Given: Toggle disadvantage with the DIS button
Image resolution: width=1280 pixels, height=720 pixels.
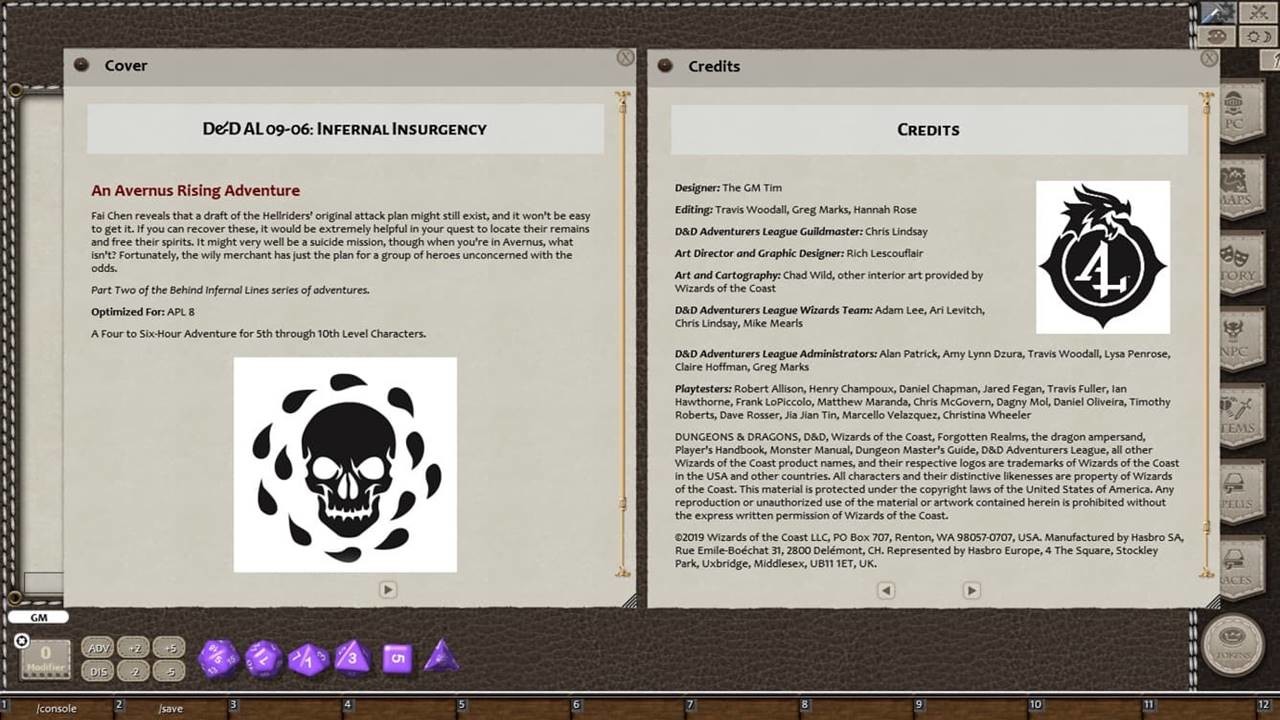Looking at the screenshot, I should pyautogui.click(x=98, y=669).
